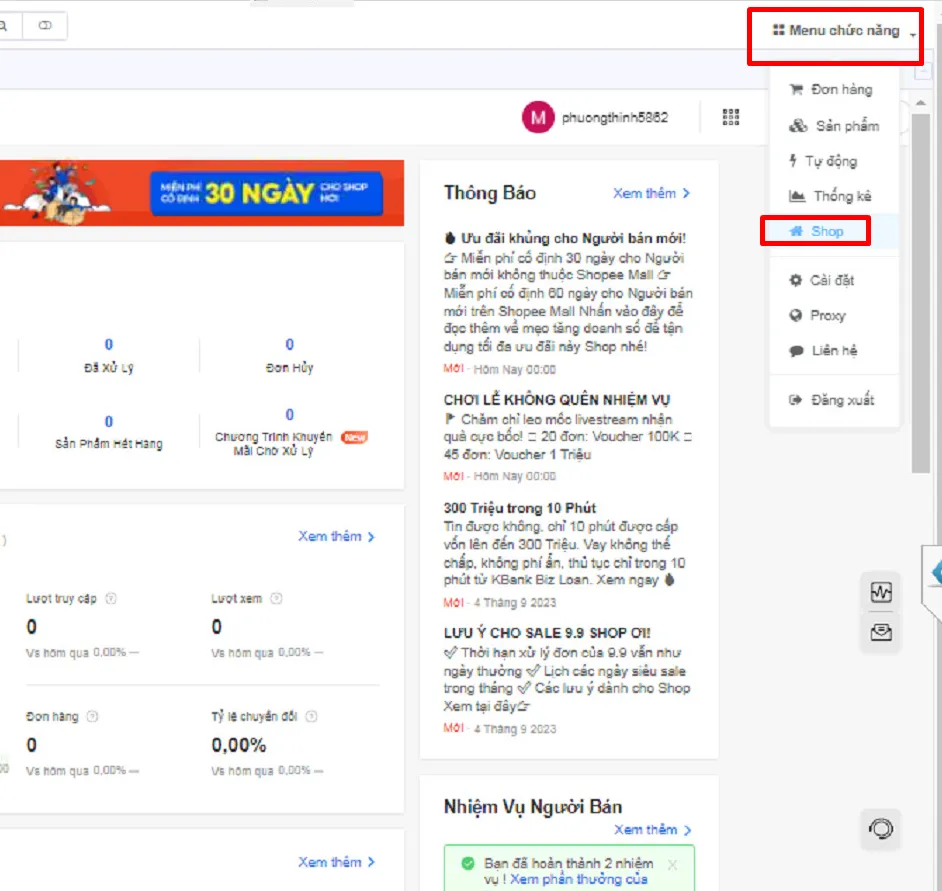Click the help icon beside Tỷ lệ chuyển đổi
The image size is (942, 891).
coord(312,716)
